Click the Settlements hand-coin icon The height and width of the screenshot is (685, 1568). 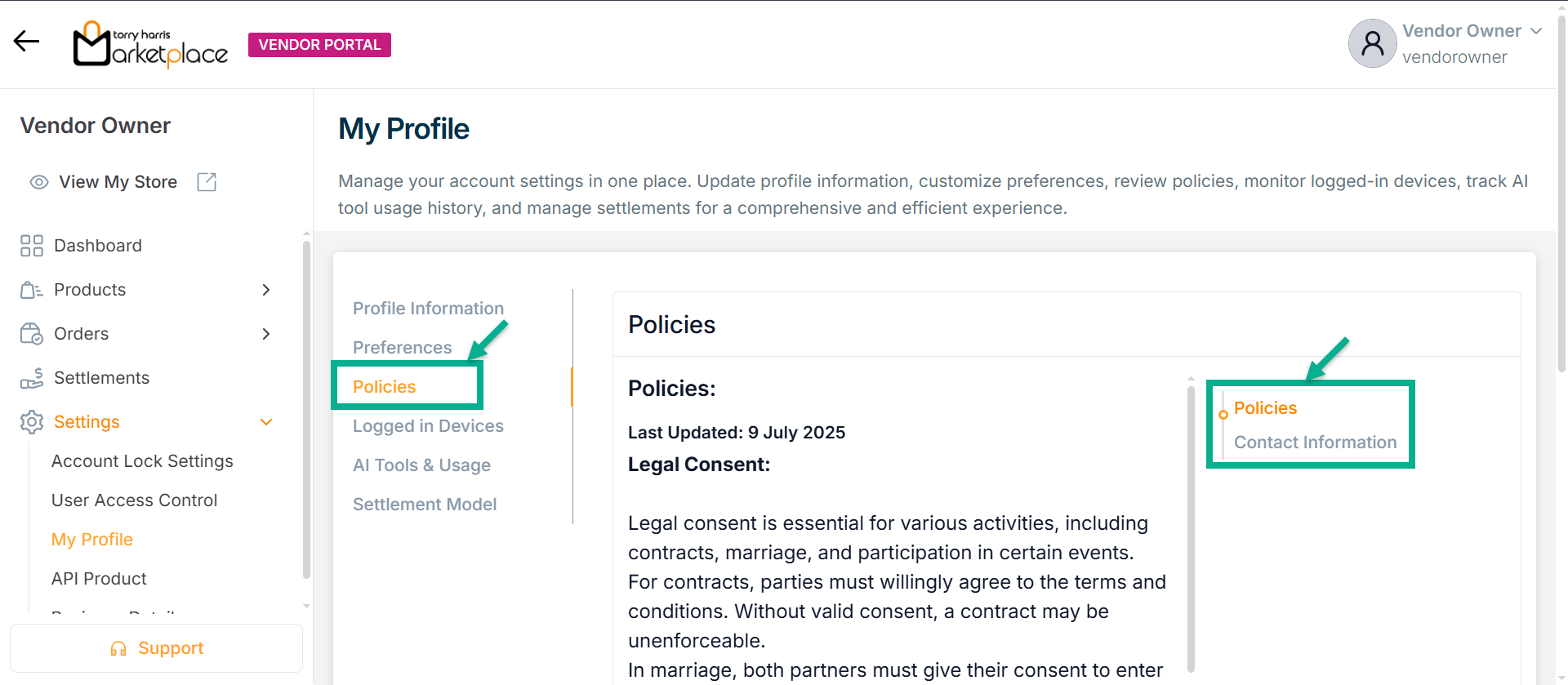[32, 378]
